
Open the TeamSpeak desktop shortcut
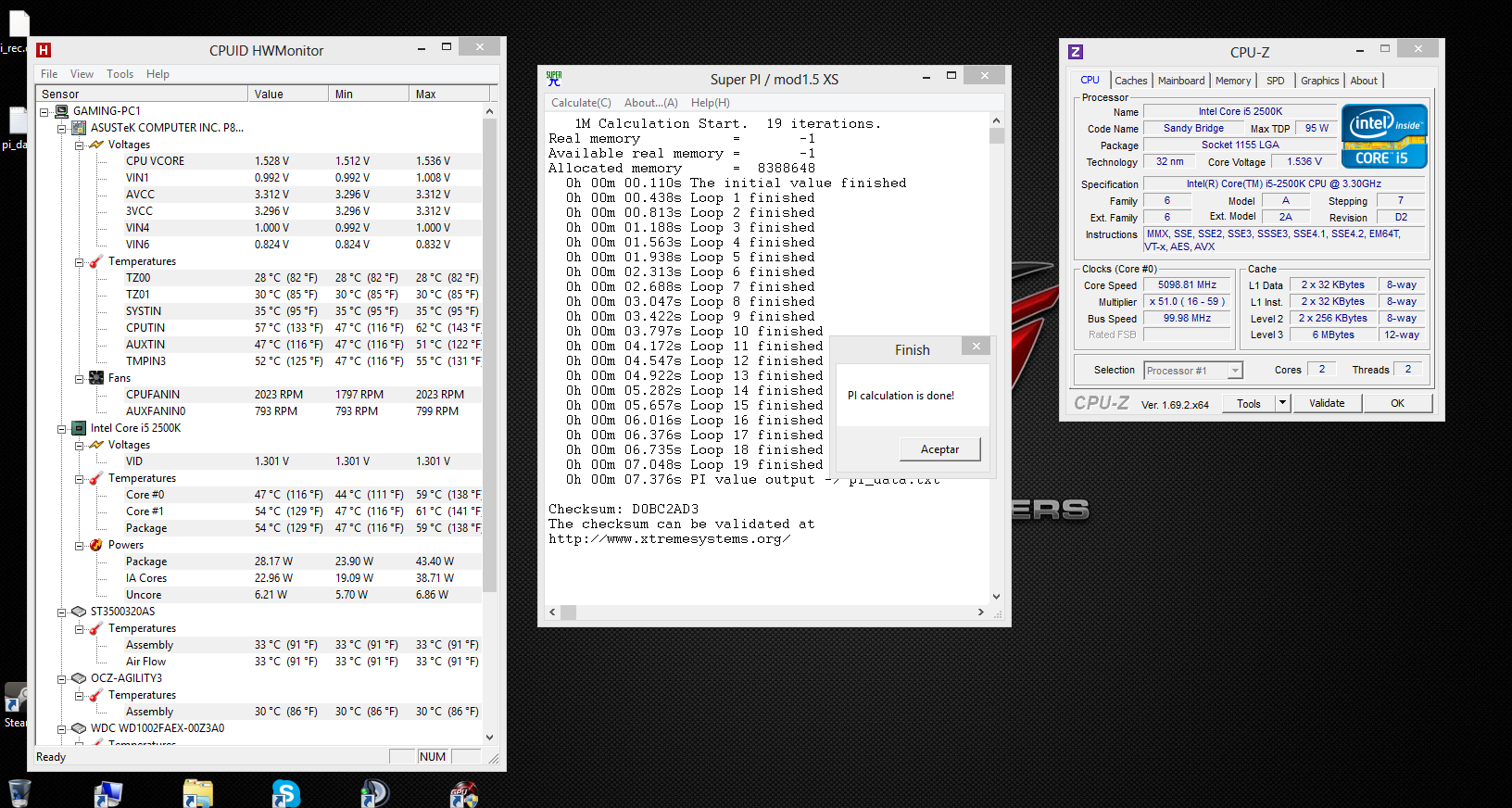pyautogui.click(x=374, y=794)
